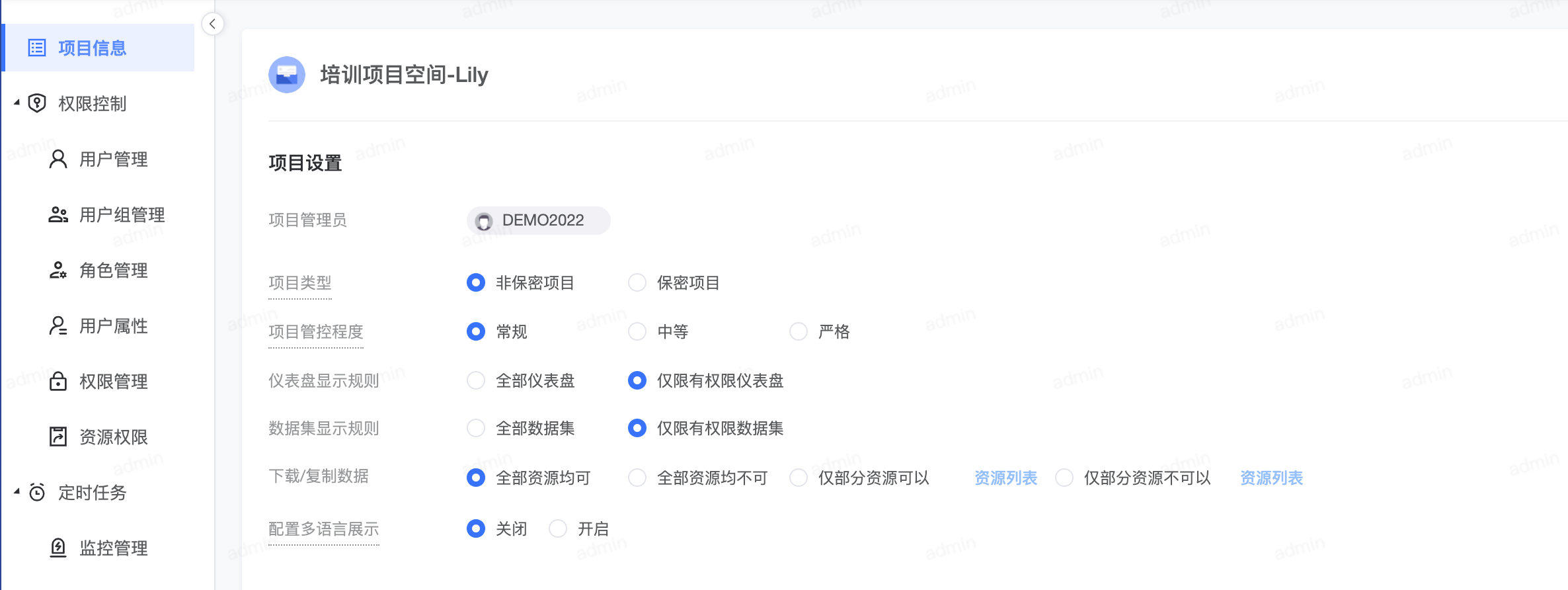Click the 权限管理 lock icon

click(58, 381)
